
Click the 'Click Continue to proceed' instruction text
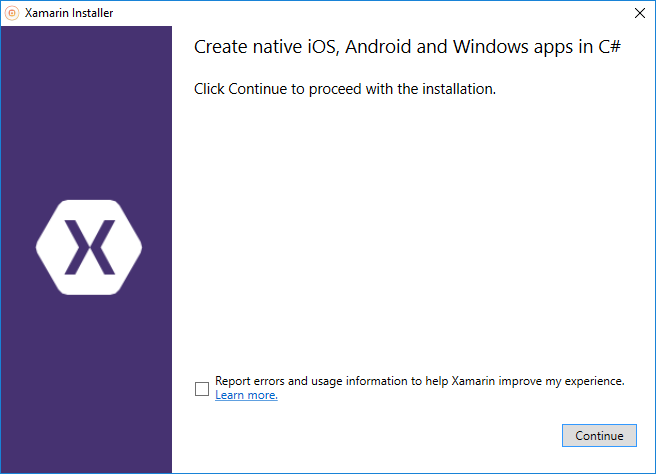345,89
